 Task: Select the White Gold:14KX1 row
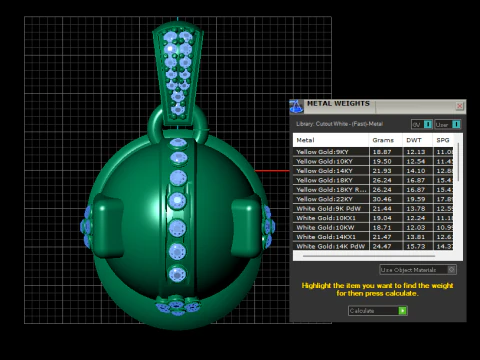tap(373, 237)
